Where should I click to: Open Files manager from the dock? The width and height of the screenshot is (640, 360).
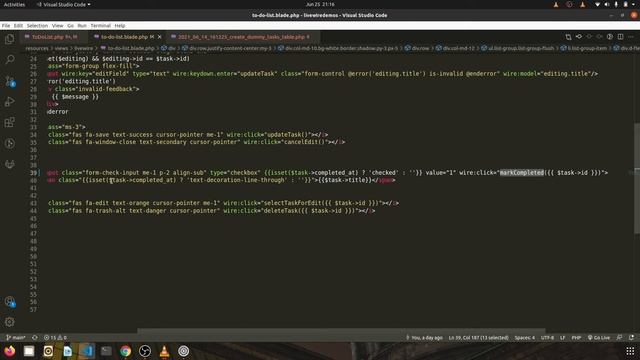point(29,351)
